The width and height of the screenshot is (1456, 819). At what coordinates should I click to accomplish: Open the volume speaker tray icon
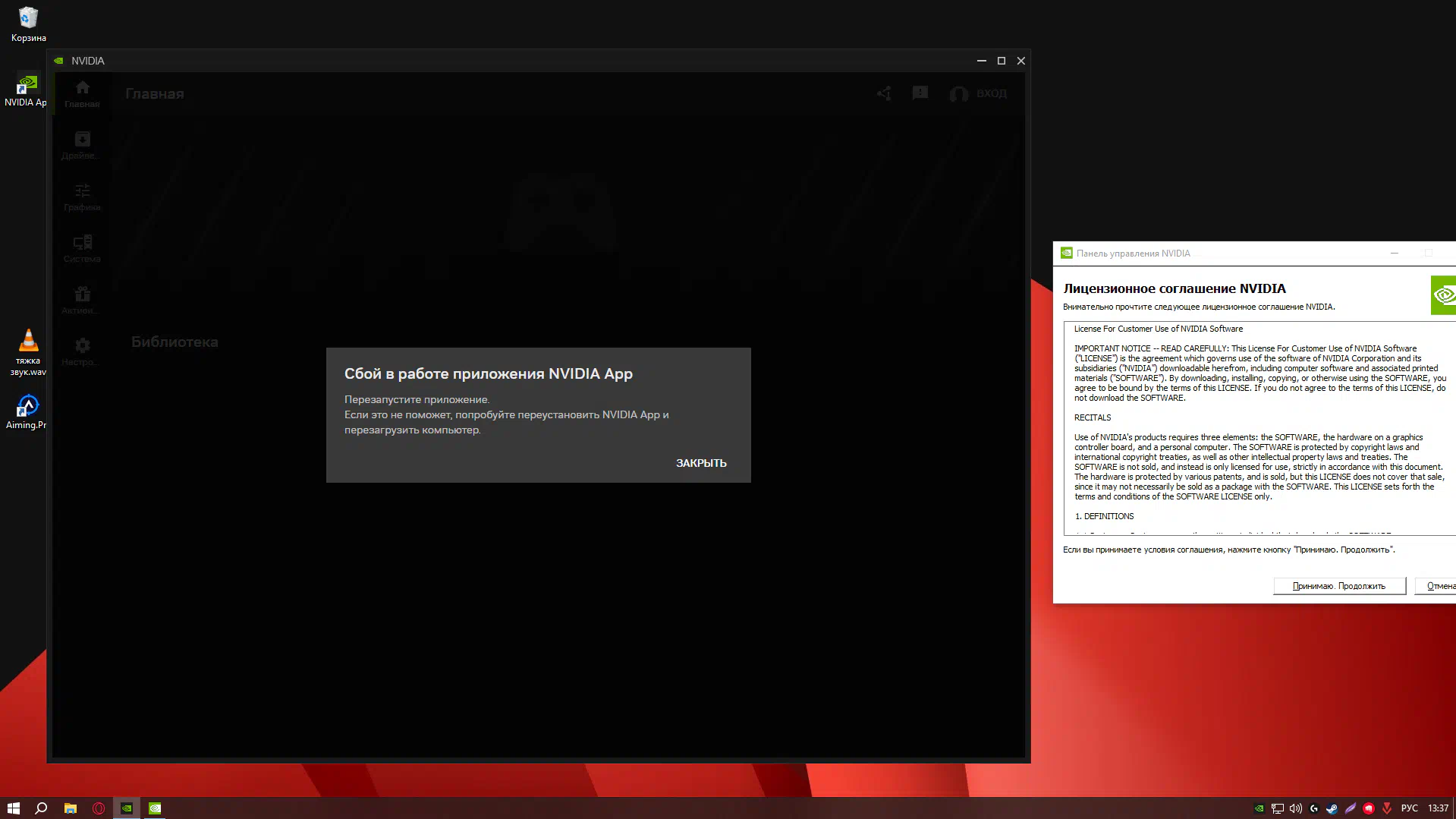pos(1296,808)
